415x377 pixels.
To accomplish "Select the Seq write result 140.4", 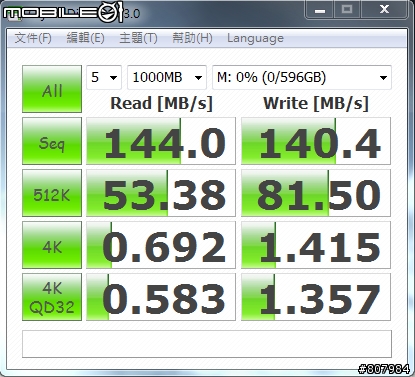I will pos(316,141).
